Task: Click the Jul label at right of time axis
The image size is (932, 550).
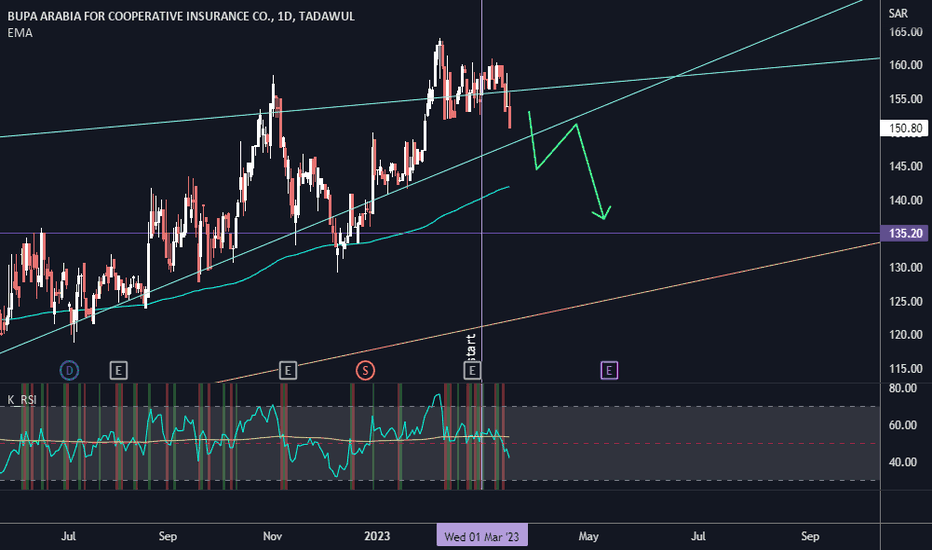Action: coord(698,536)
